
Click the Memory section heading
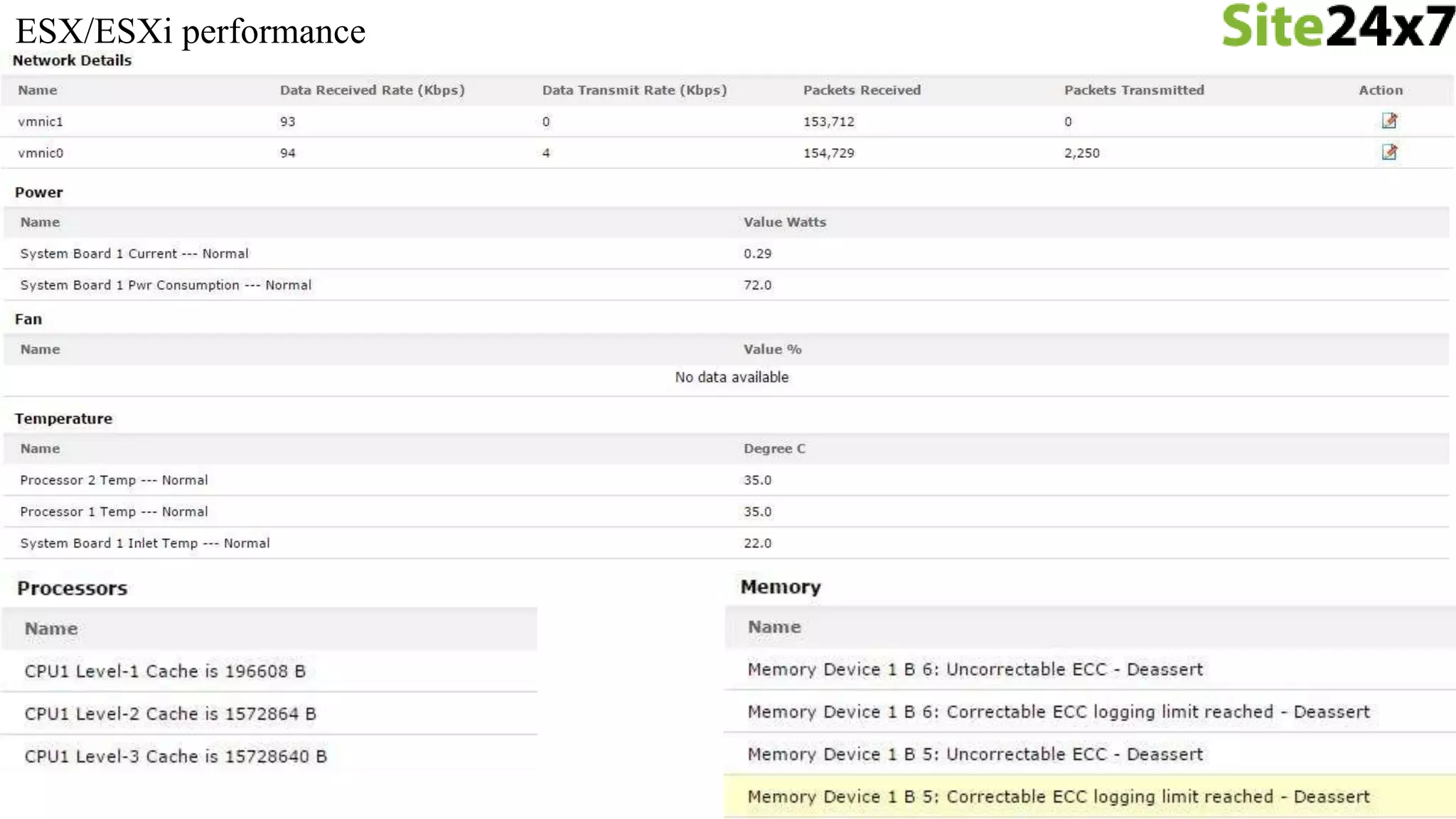pos(781,587)
